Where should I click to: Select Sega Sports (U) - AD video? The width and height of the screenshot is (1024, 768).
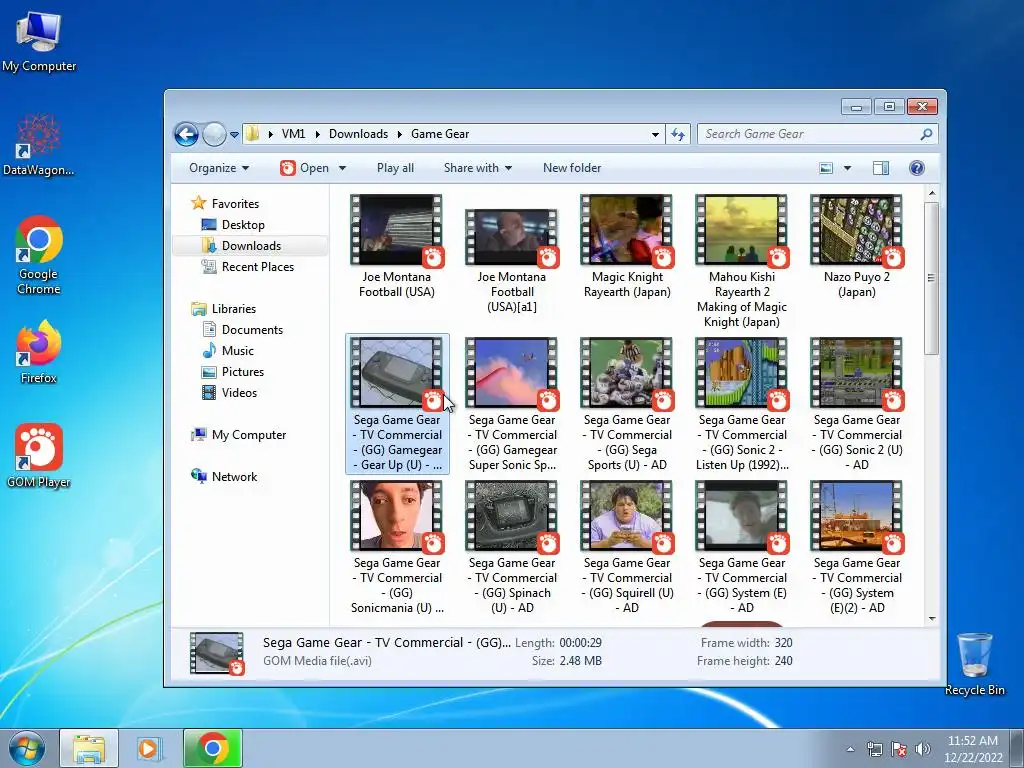click(627, 404)
